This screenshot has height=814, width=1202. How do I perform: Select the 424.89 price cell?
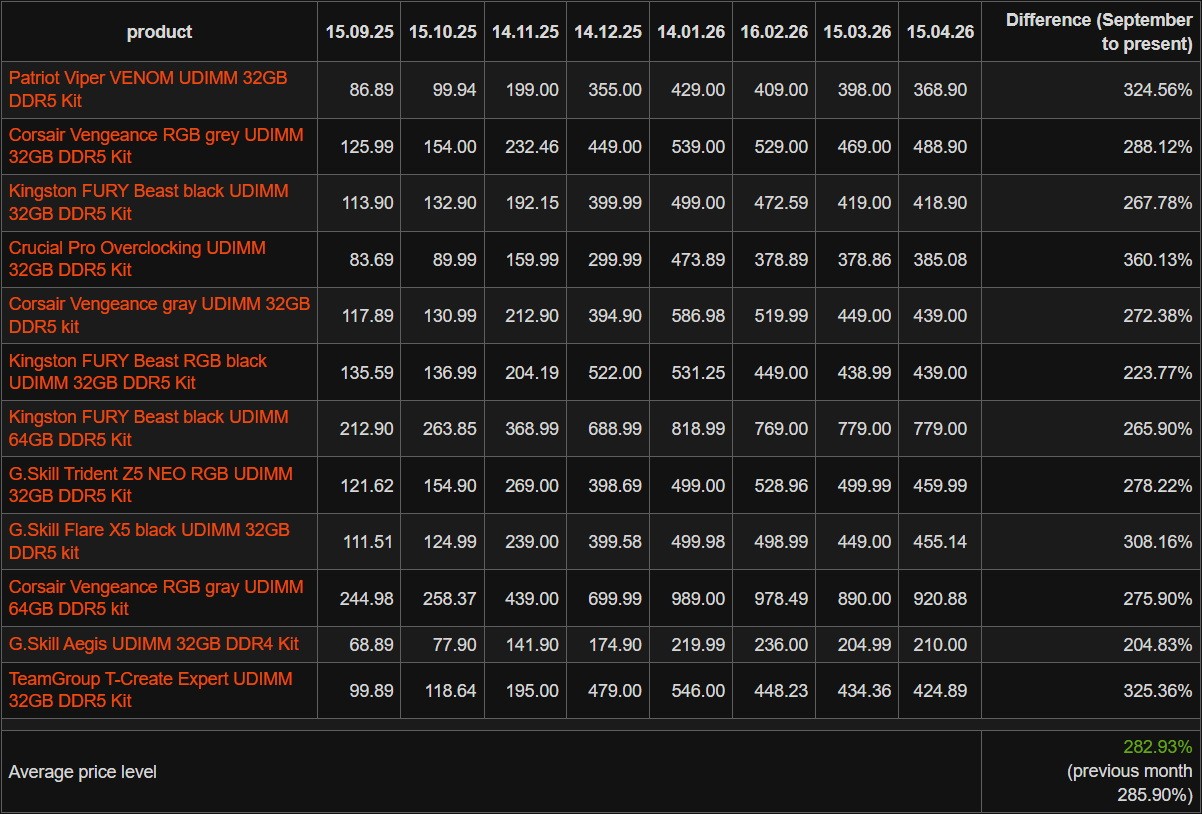pyautogui.click(x=940, y=690)
